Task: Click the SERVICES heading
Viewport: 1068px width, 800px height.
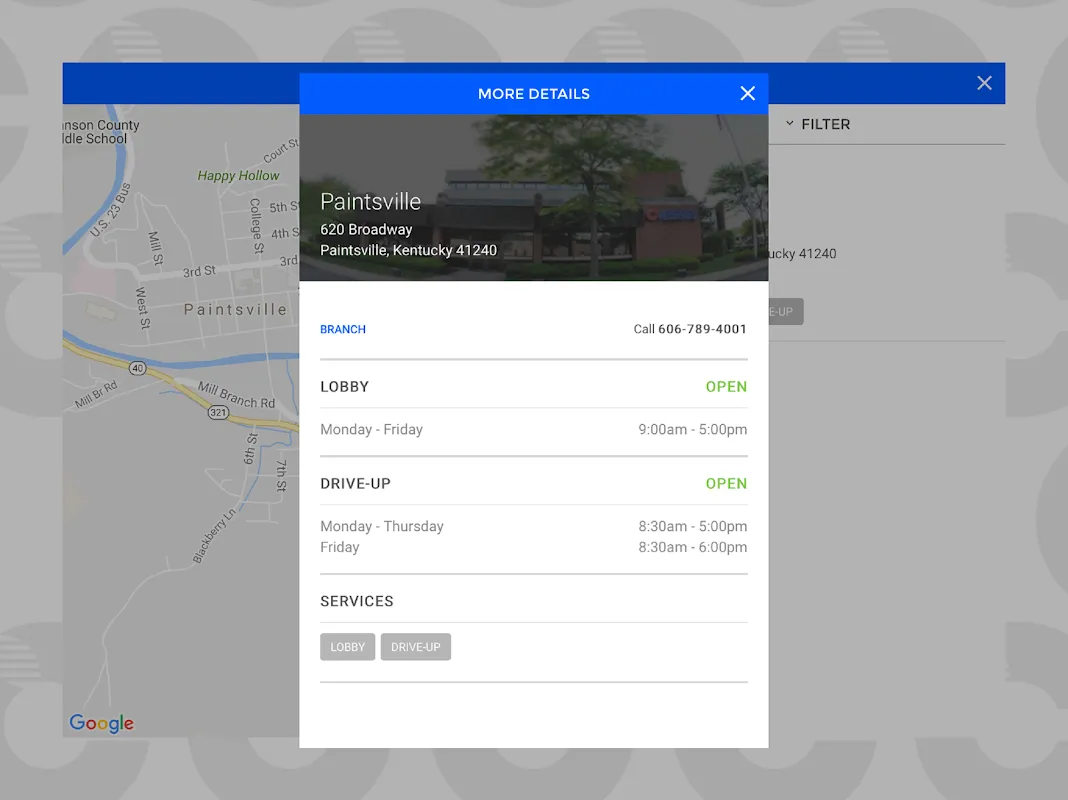Action: tap(357, 601)
